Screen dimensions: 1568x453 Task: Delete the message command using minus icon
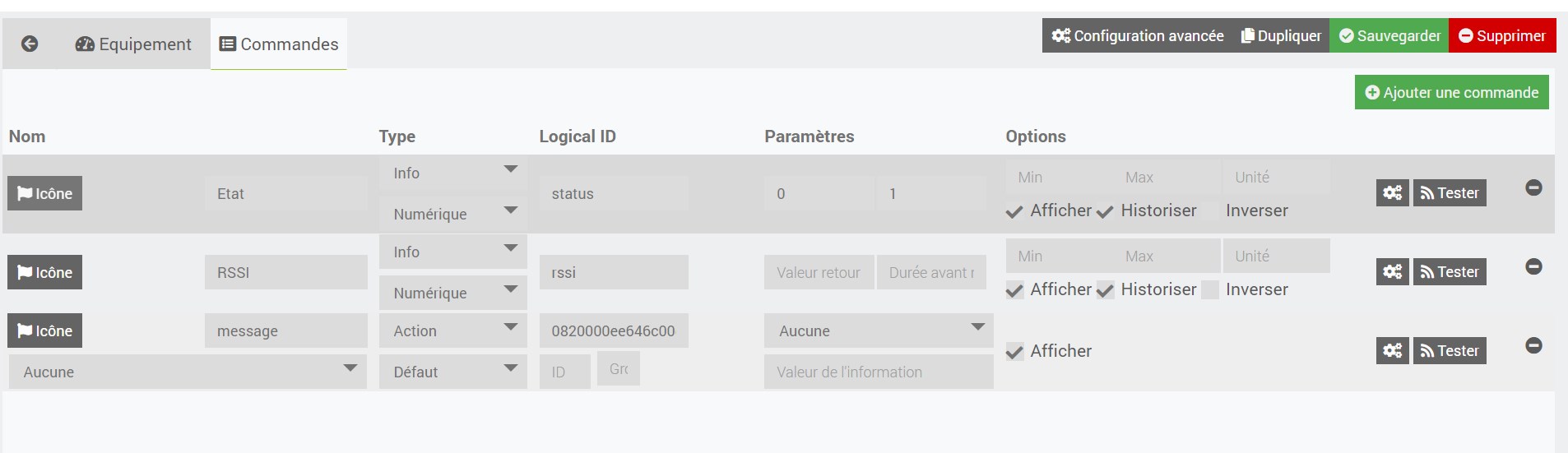[x=1533, y=345]
